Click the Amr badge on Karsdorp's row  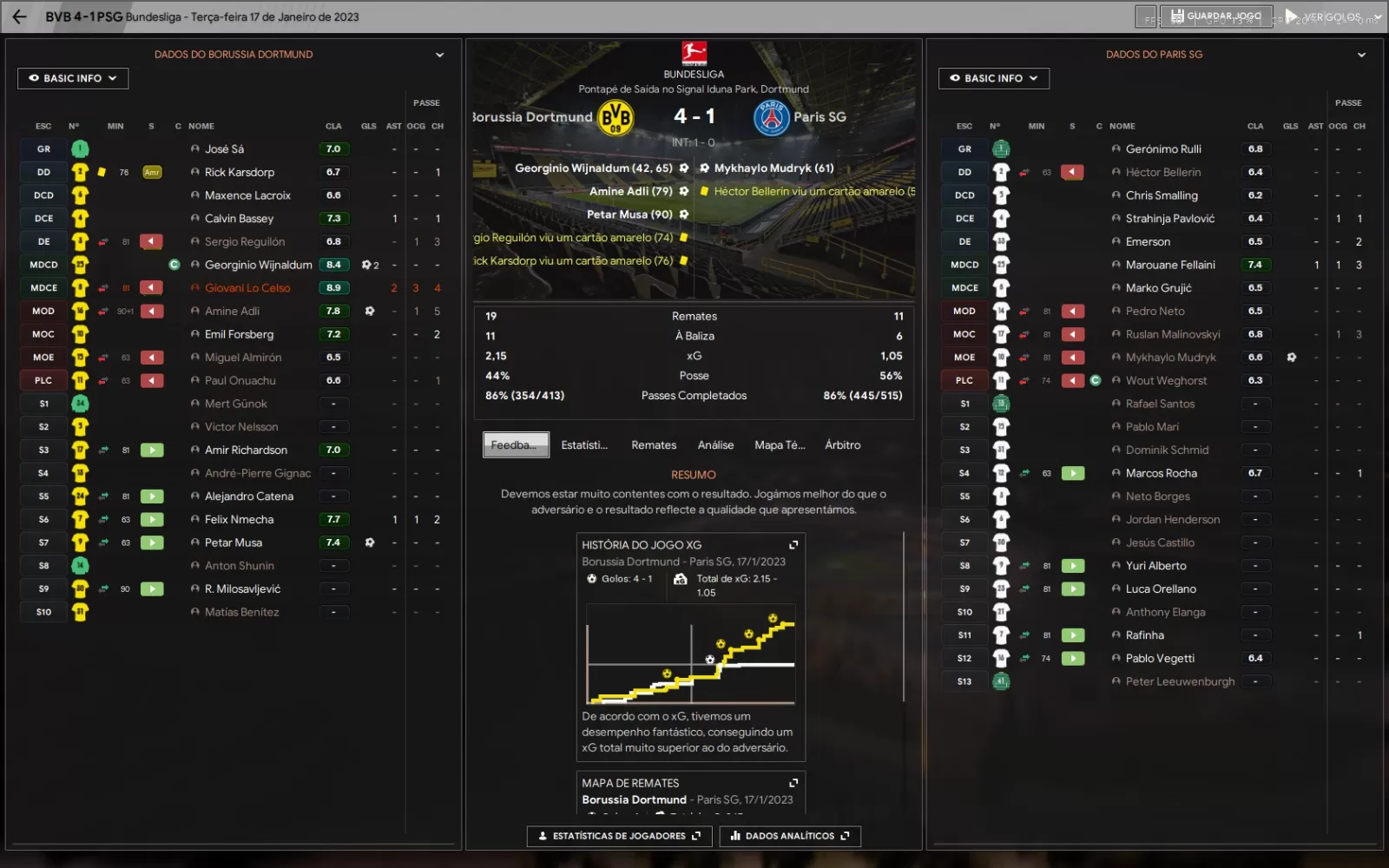152,172
